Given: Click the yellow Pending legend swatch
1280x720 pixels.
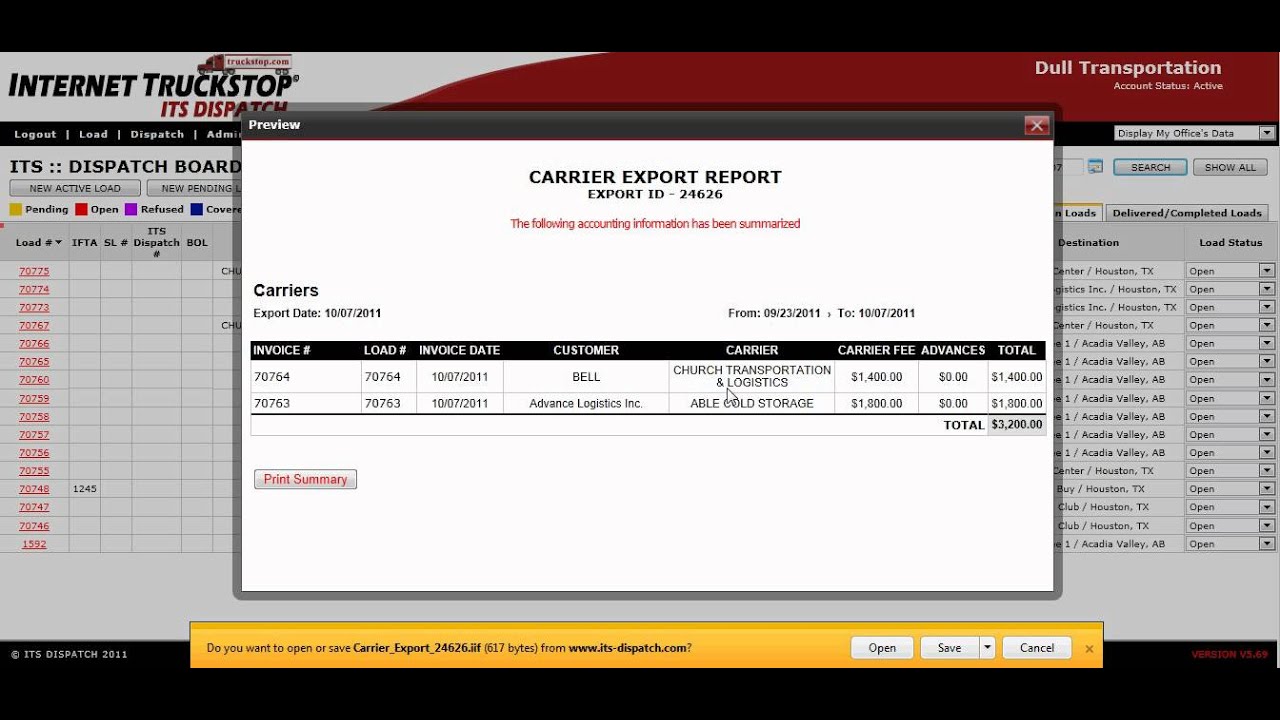Looking at the screenshot, I should 15,210.
